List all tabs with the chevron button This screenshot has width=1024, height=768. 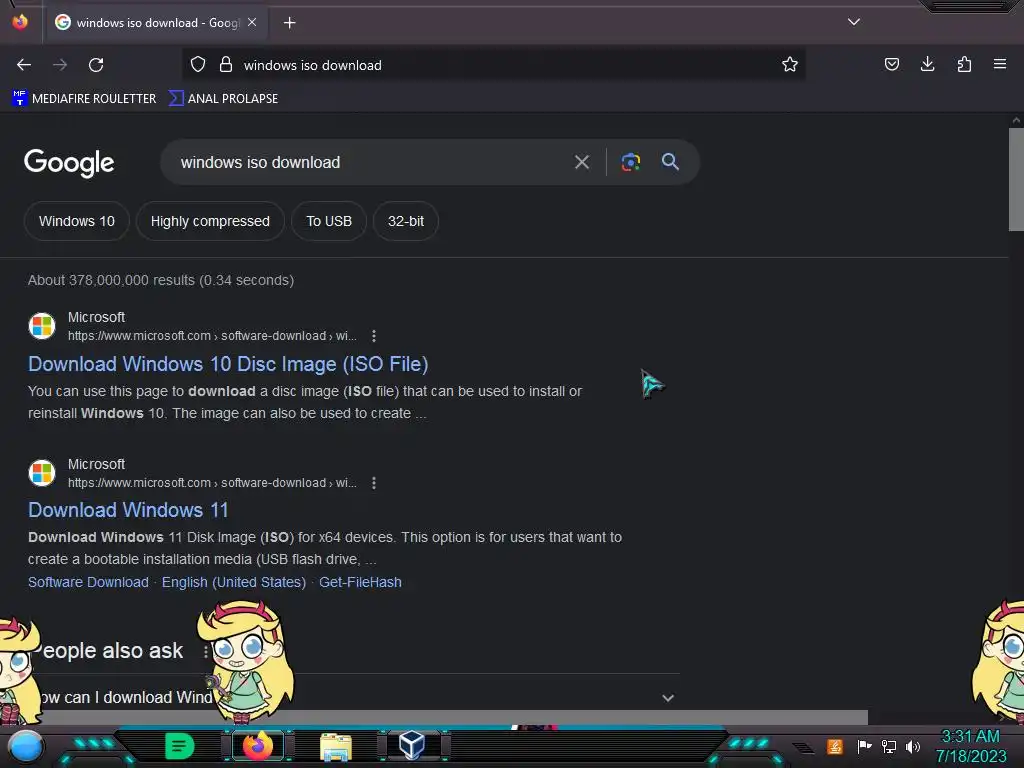pos(854,22)
